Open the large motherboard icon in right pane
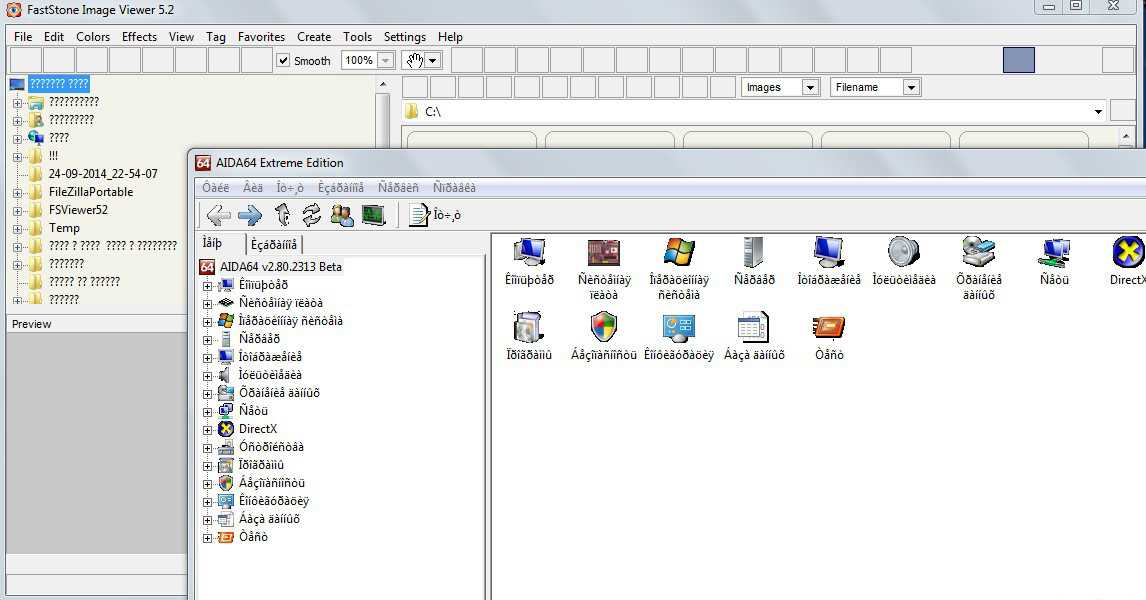 point(604,252)
